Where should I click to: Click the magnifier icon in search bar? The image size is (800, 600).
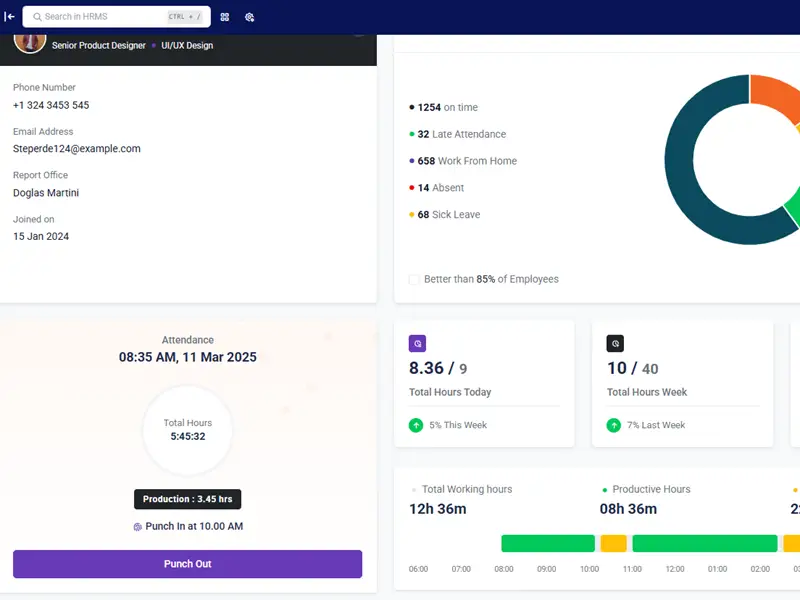tap(37, 17)
